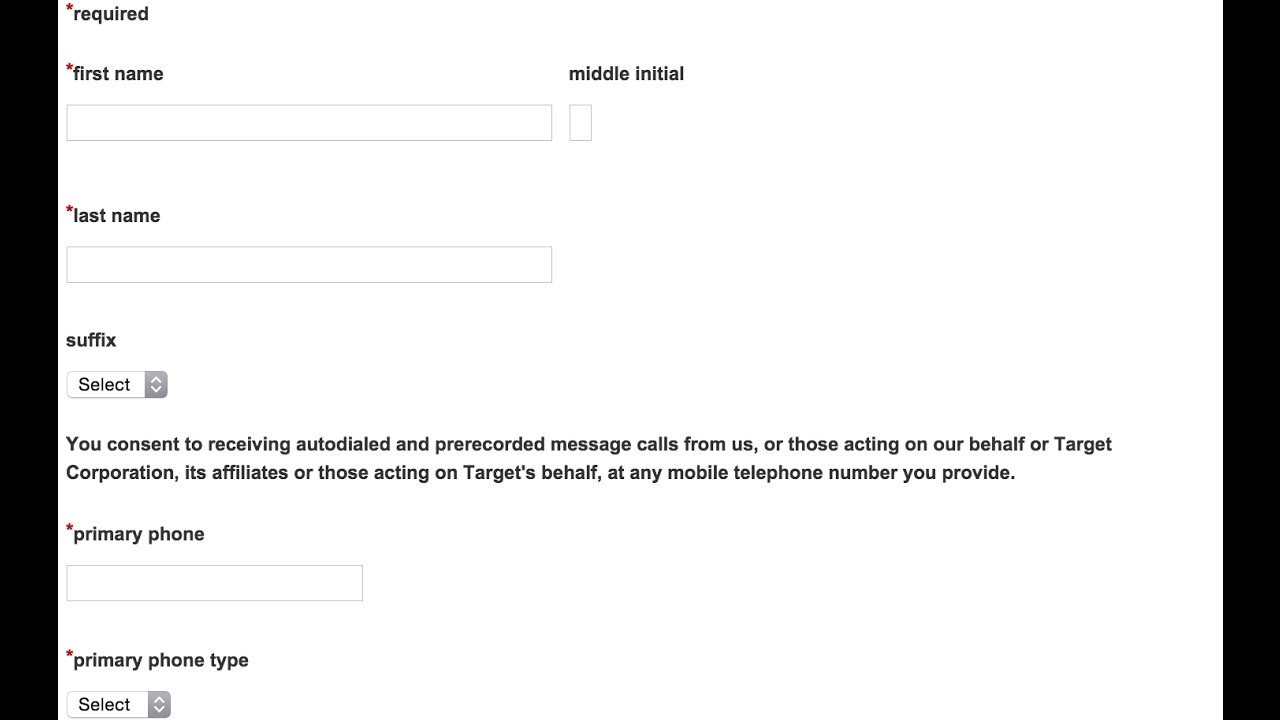
Task: Click the red asterisk beside primary phone
Action: 70,529
